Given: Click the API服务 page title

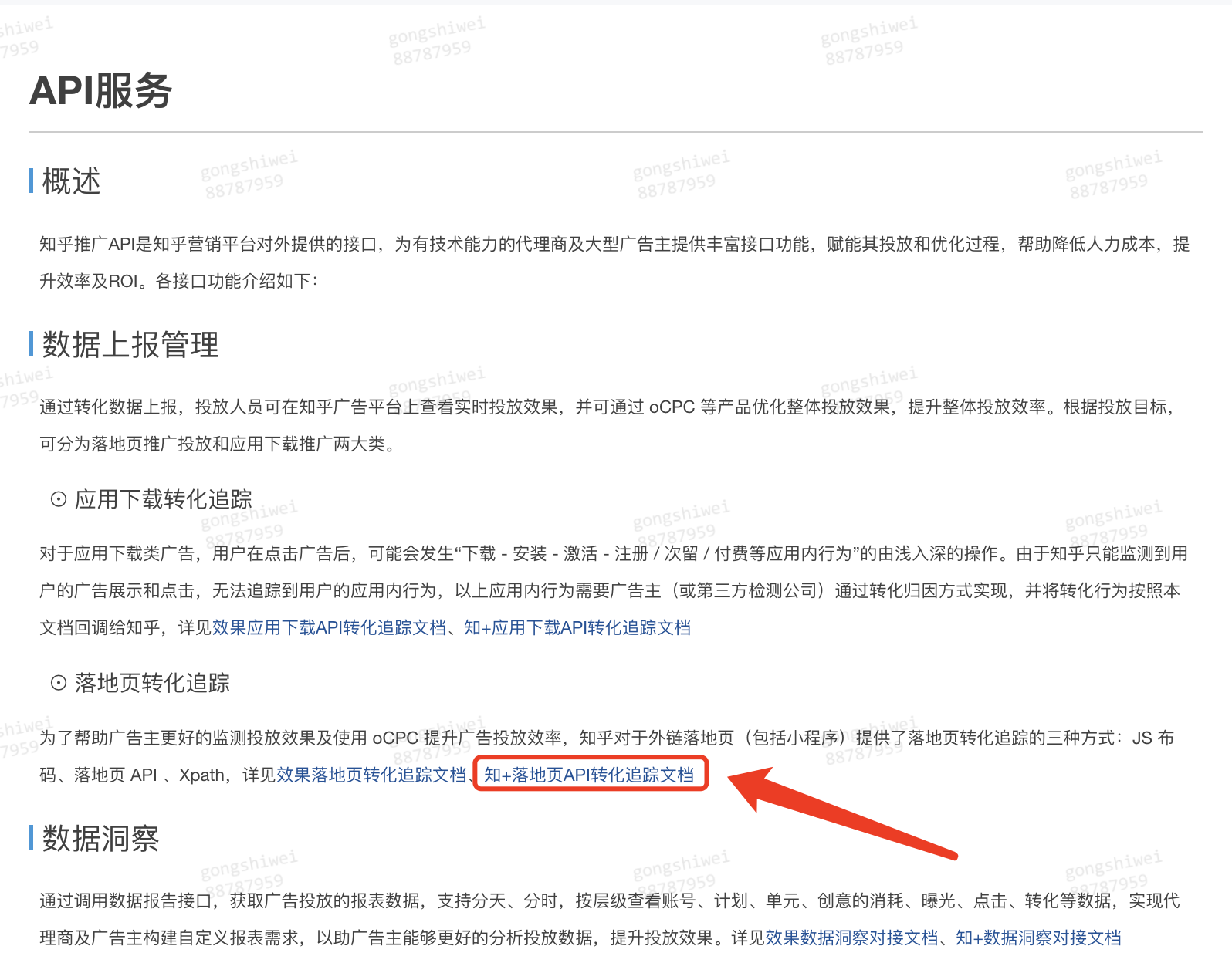Looking at the screenshot, I should [x=100, y=90].
